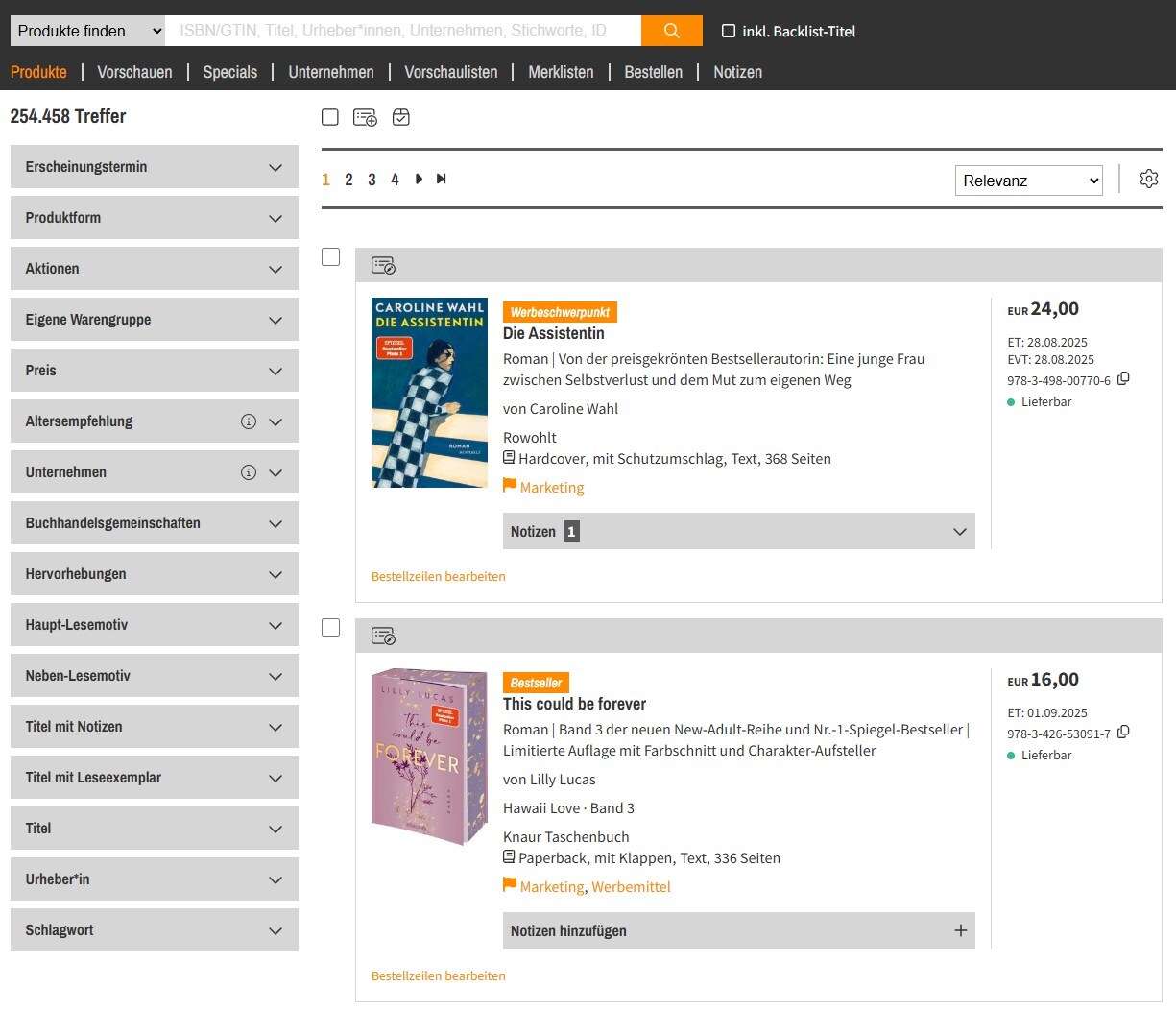Click Werbemittel link for This could be forever

(631, 886)
